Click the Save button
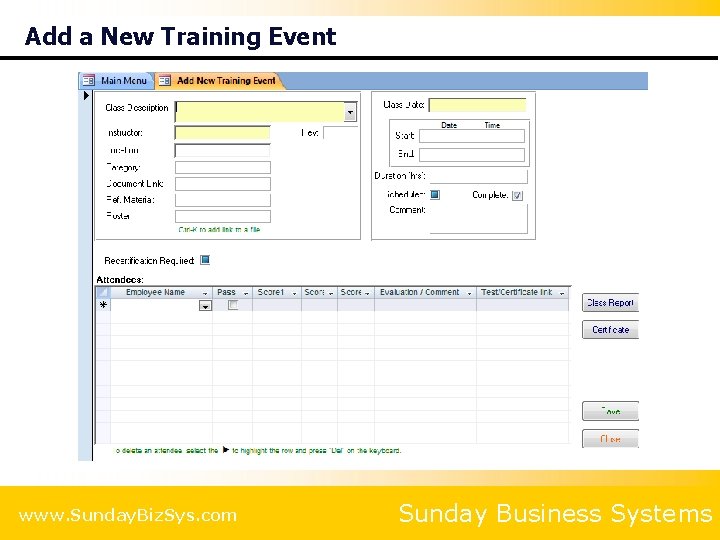Image resolution: width=720 pixels, height=540 pixels. [x=610, y=411]
